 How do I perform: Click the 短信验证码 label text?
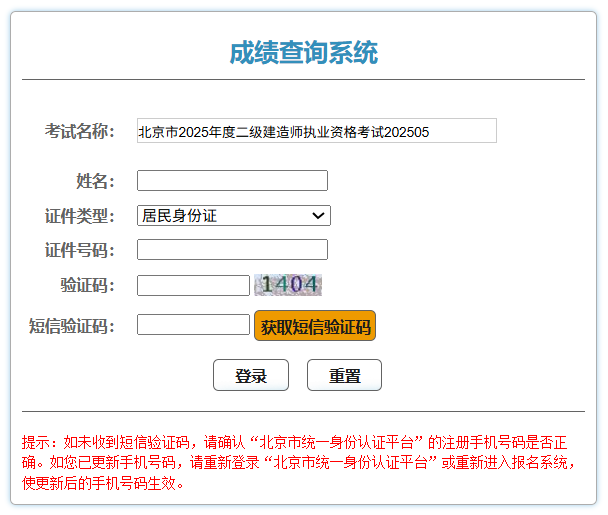pos(72,326)
